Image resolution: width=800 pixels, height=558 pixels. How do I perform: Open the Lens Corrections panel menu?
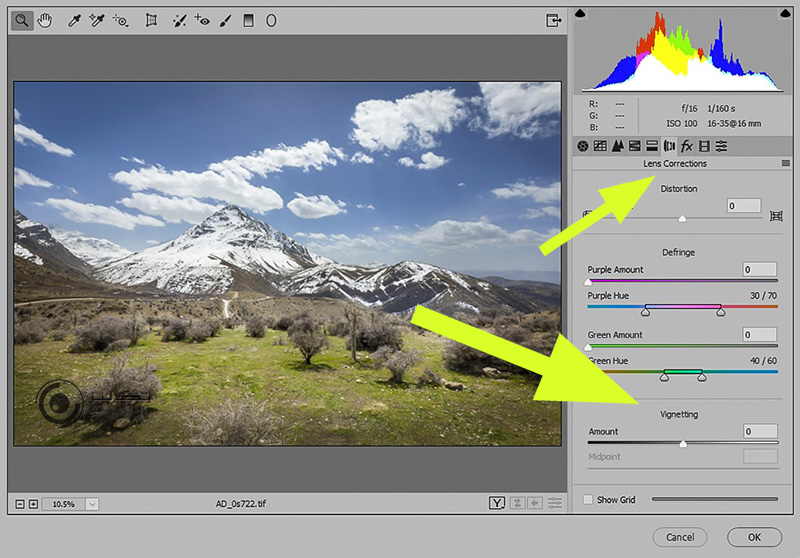786,163
